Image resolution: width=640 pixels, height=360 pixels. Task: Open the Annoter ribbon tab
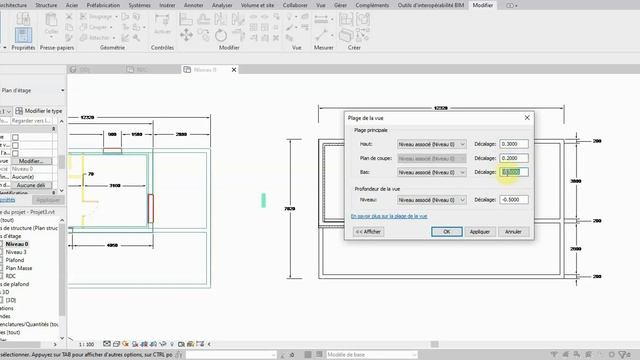(193, 5)
